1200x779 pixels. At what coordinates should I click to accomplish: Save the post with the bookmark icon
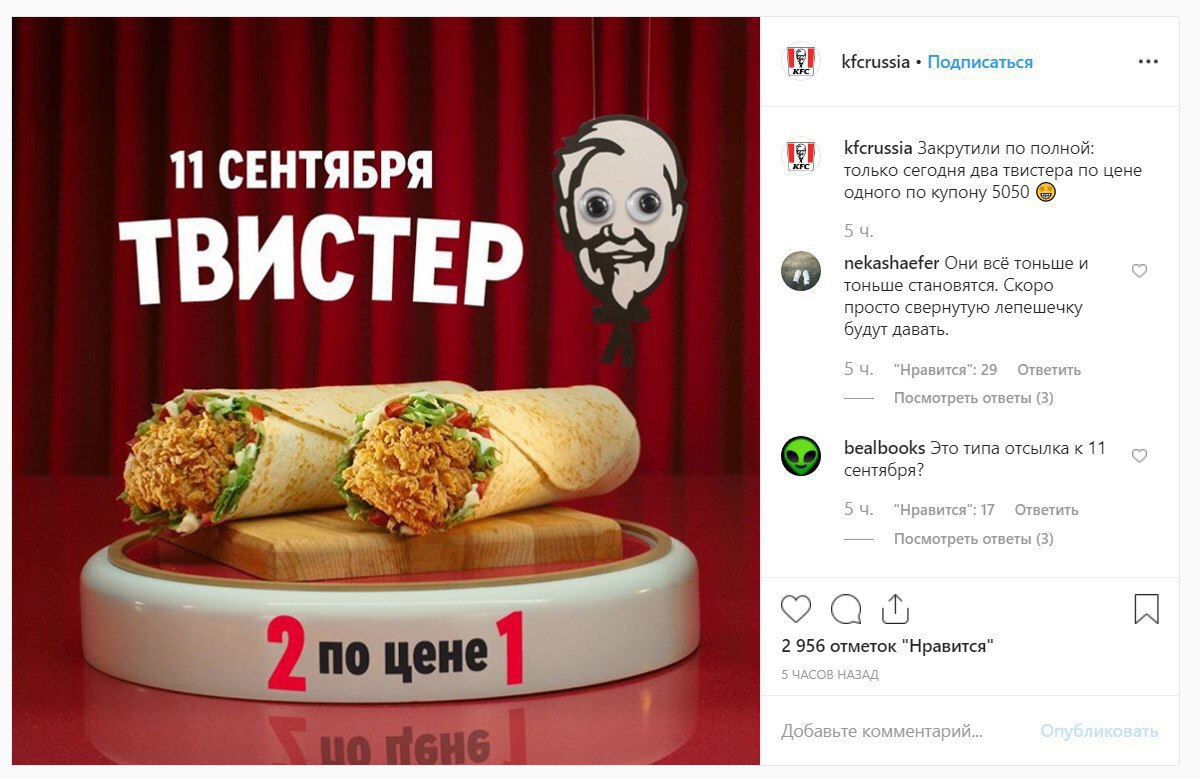click(x=1147, y=609)
